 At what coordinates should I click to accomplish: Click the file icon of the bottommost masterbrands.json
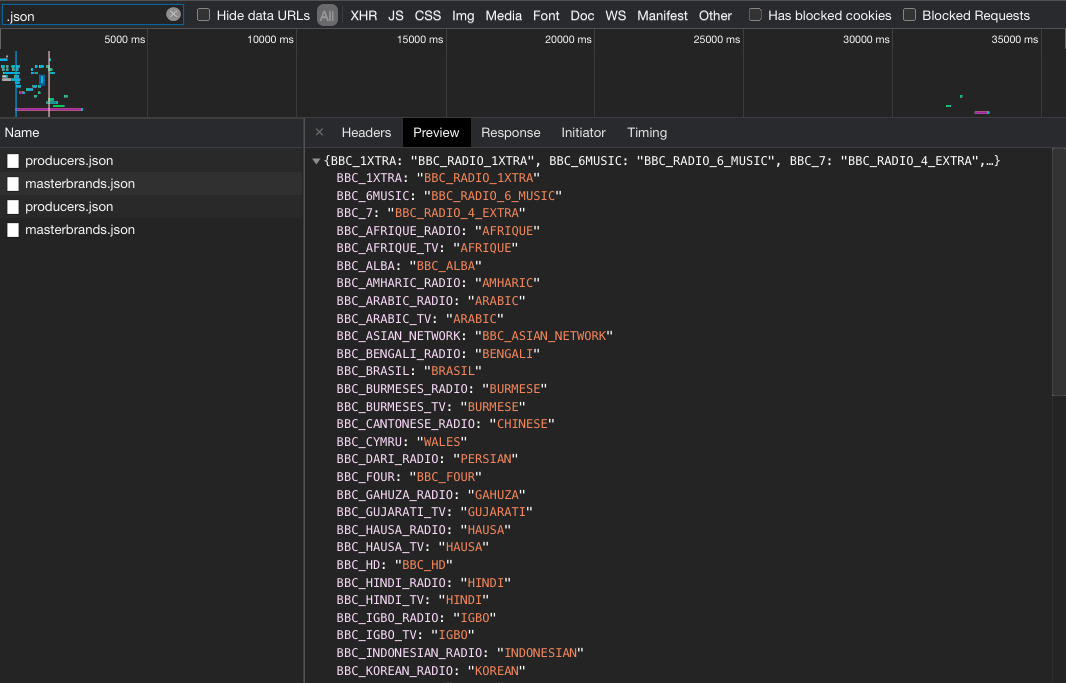click(13, 230)
